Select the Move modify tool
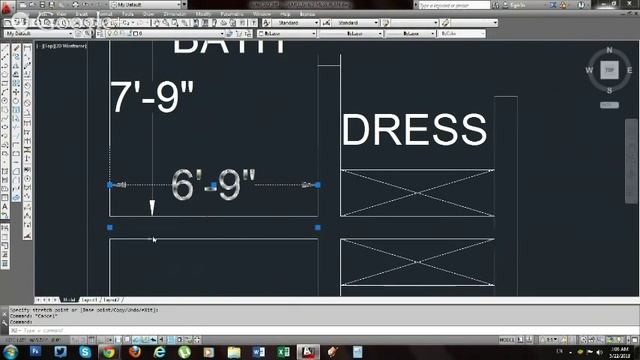 [16, 93]
